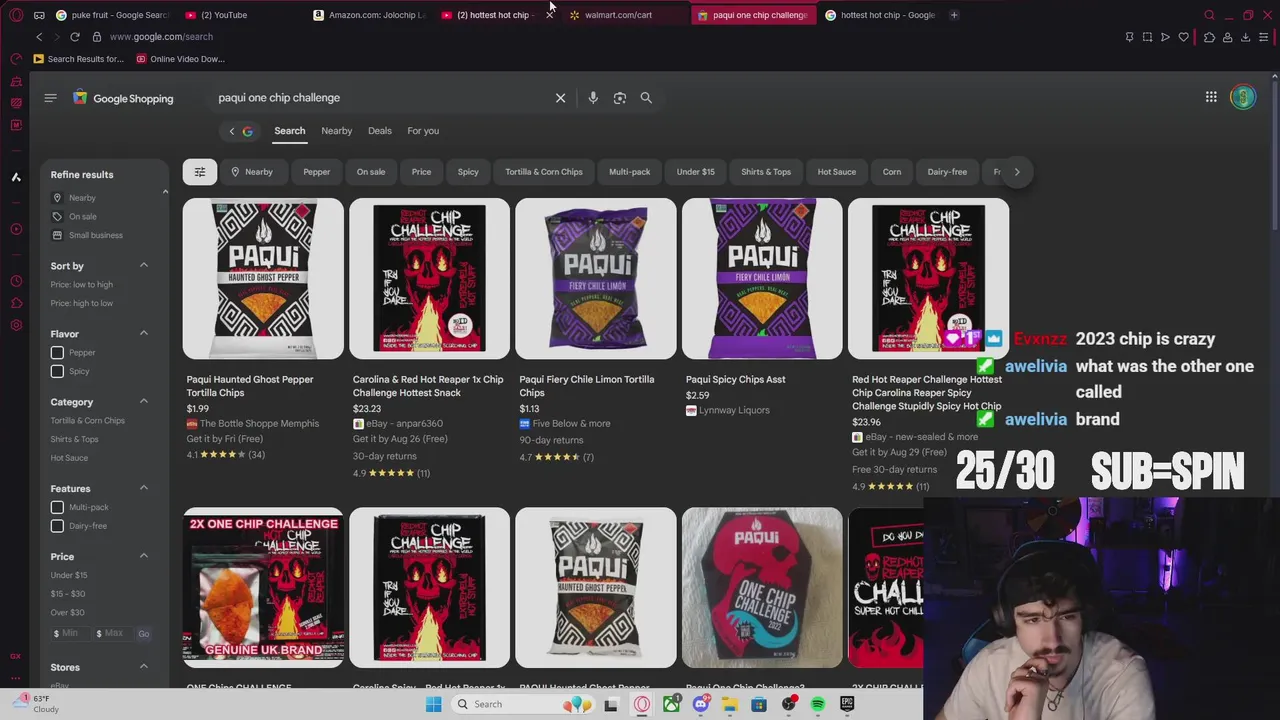Open Paqui Haunted Ghost Pepper product image
The width and height of the screenshot is (1280, 720).
(x=263, y=279)
